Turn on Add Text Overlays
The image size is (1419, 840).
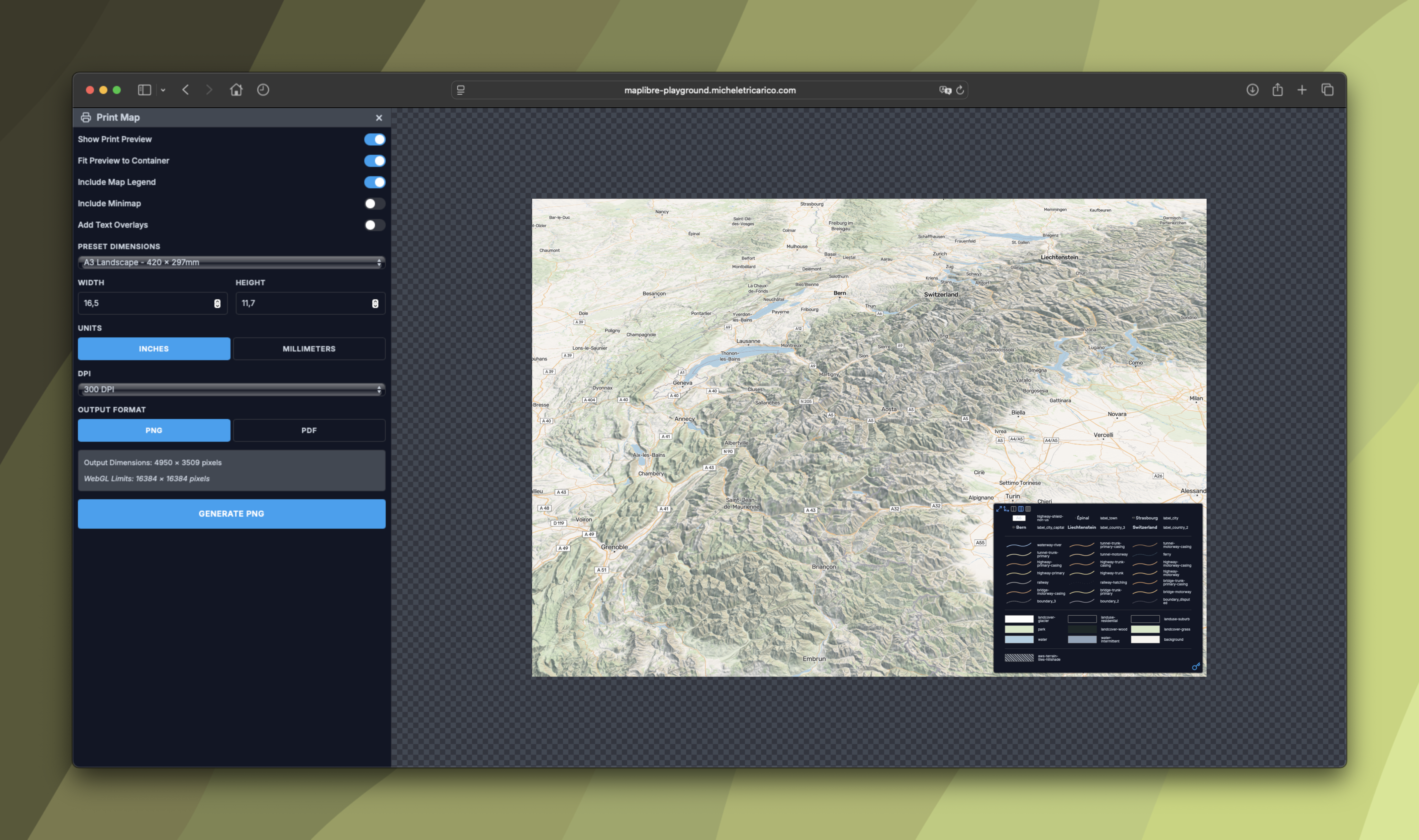point(374,225)
